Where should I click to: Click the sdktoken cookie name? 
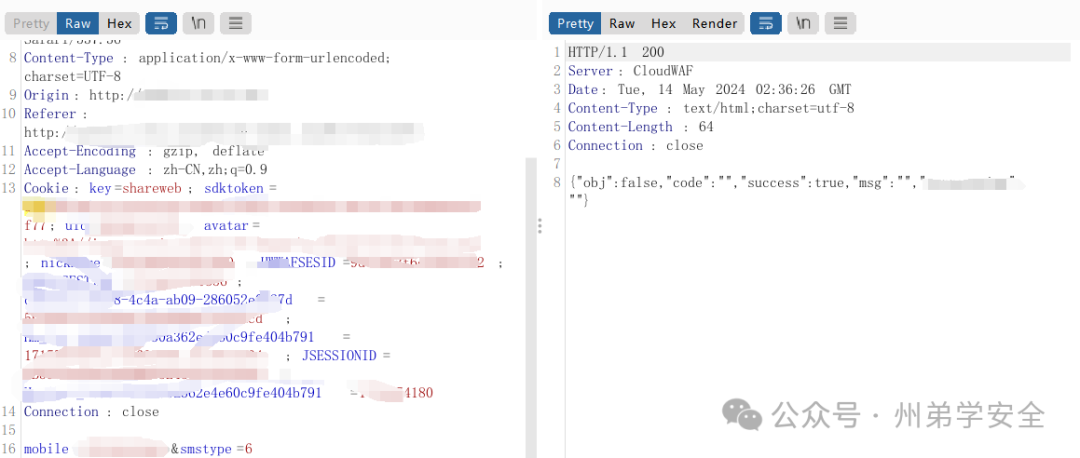(234, 188)
